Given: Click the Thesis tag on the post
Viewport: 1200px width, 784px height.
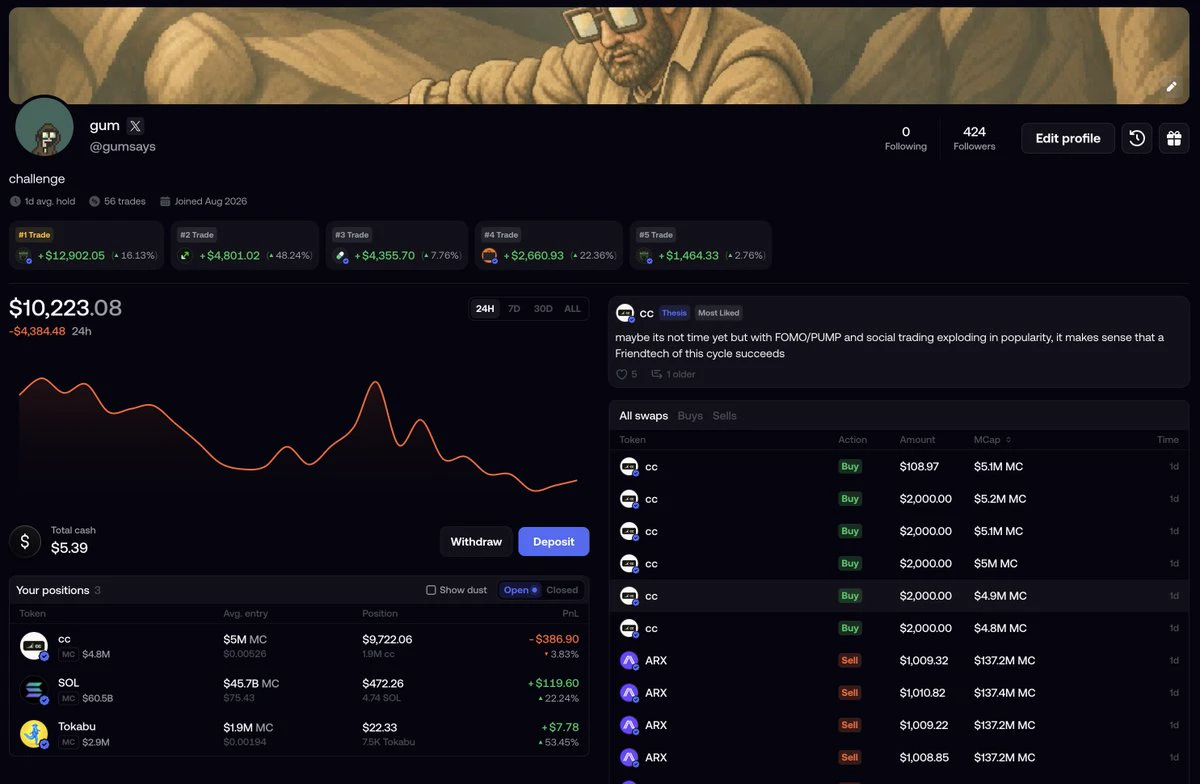Looking at the screenshot, I should tap(674, 313).
